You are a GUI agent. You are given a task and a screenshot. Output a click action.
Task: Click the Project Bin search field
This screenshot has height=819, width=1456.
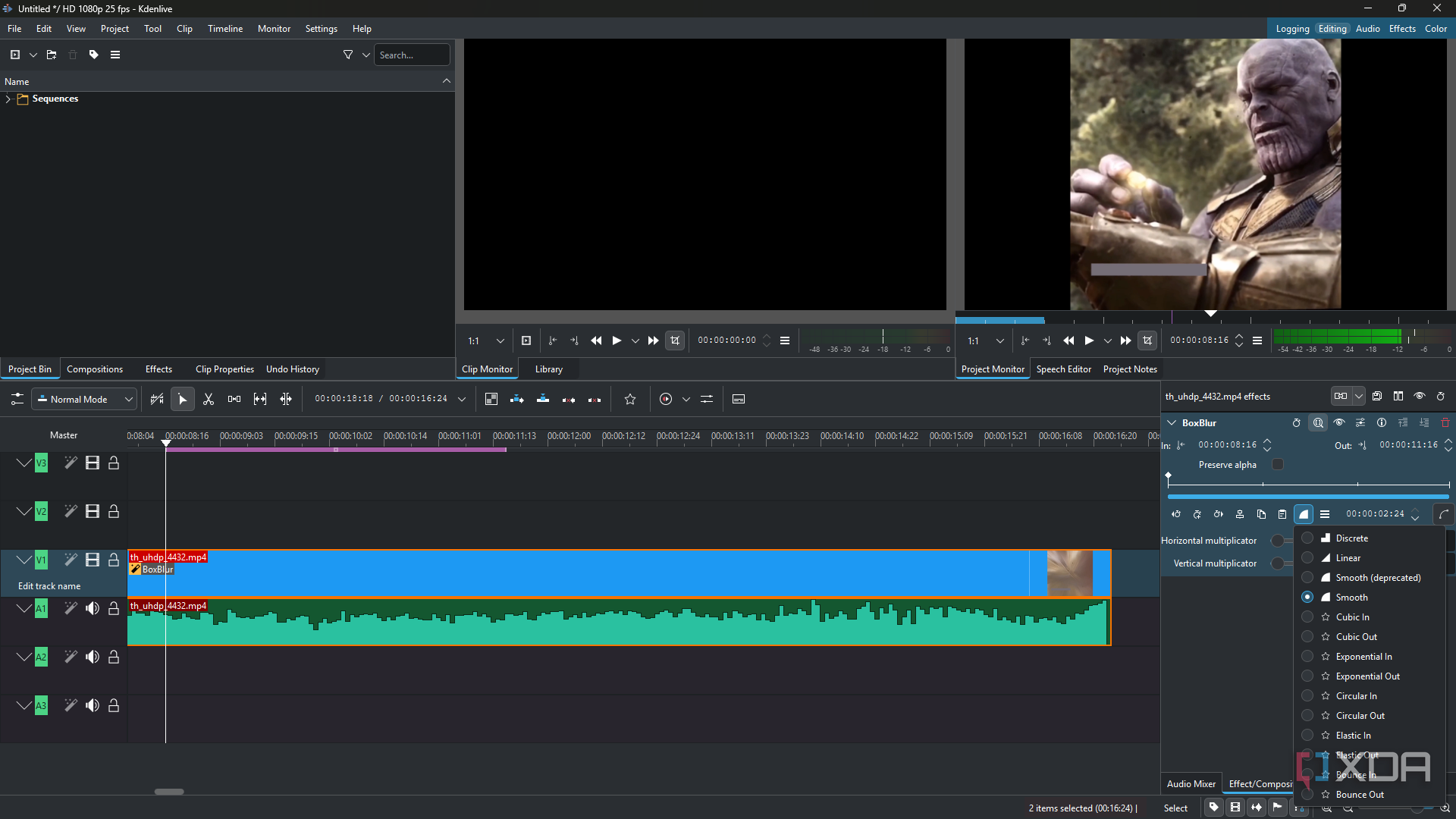[x=412, y=55]
